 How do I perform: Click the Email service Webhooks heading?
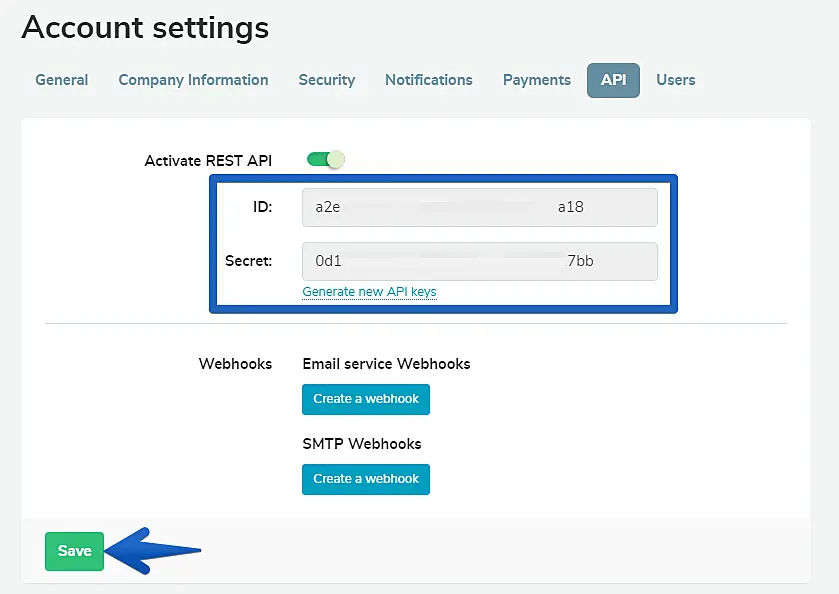[386, 364]
